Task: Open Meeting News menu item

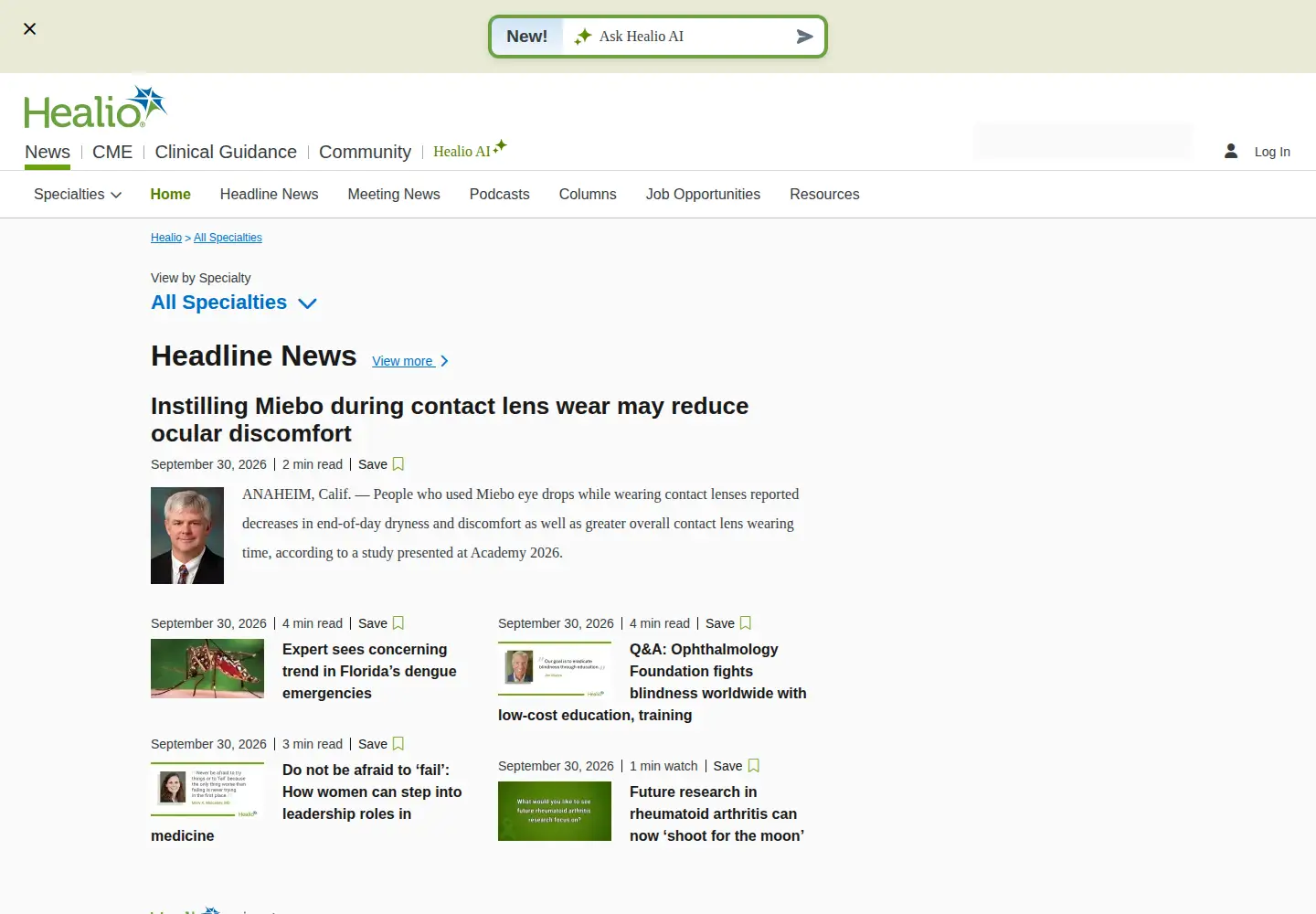Action: click(x=394, y=195)
